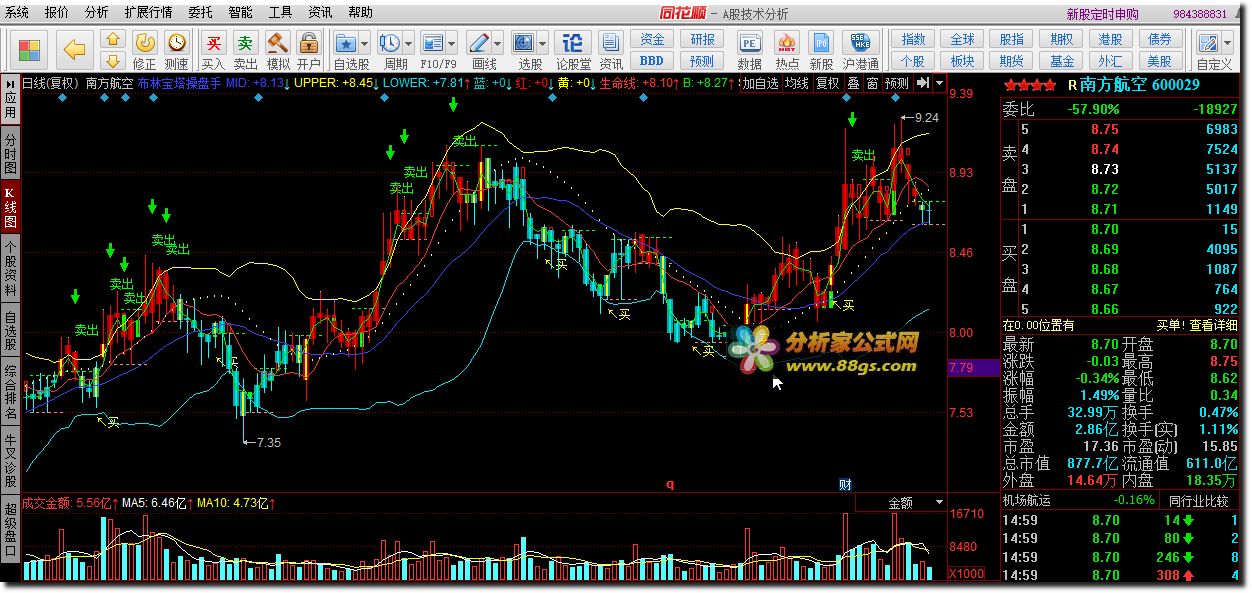Expand the 画线 drawing dropdown arrow
This screenshot has width=1252, height=593.
[497, 44]
